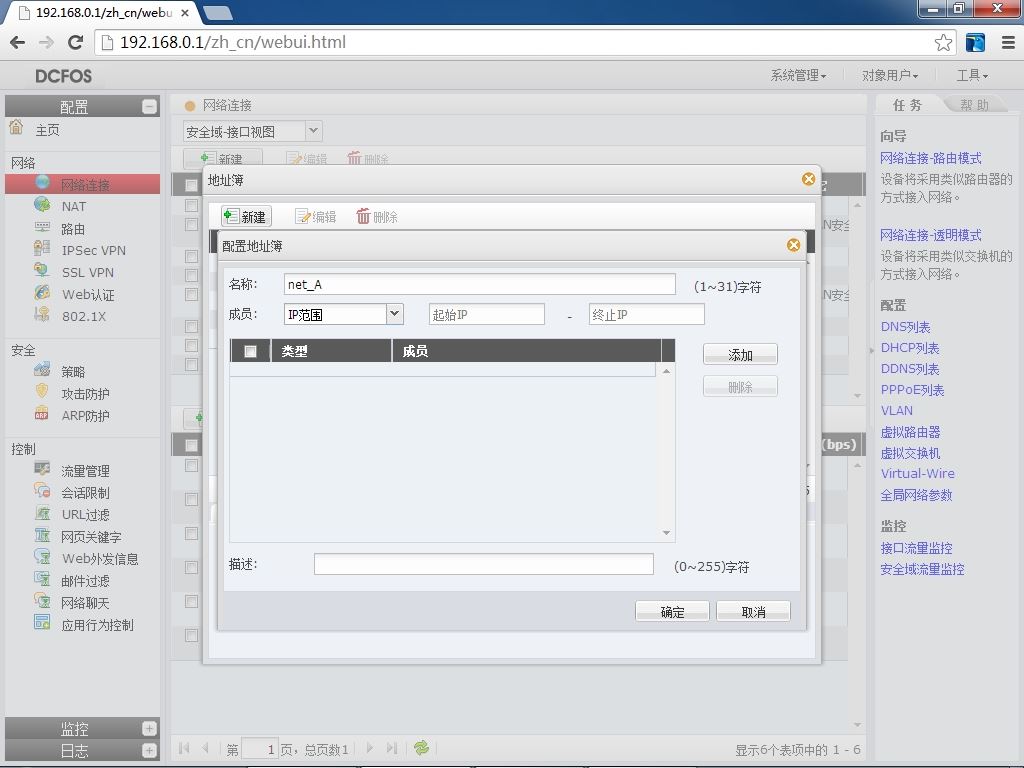Viewport: 1024px width, 768px height.
Task: Open the DNS列表 link
Action: click(x=905, y=327)
